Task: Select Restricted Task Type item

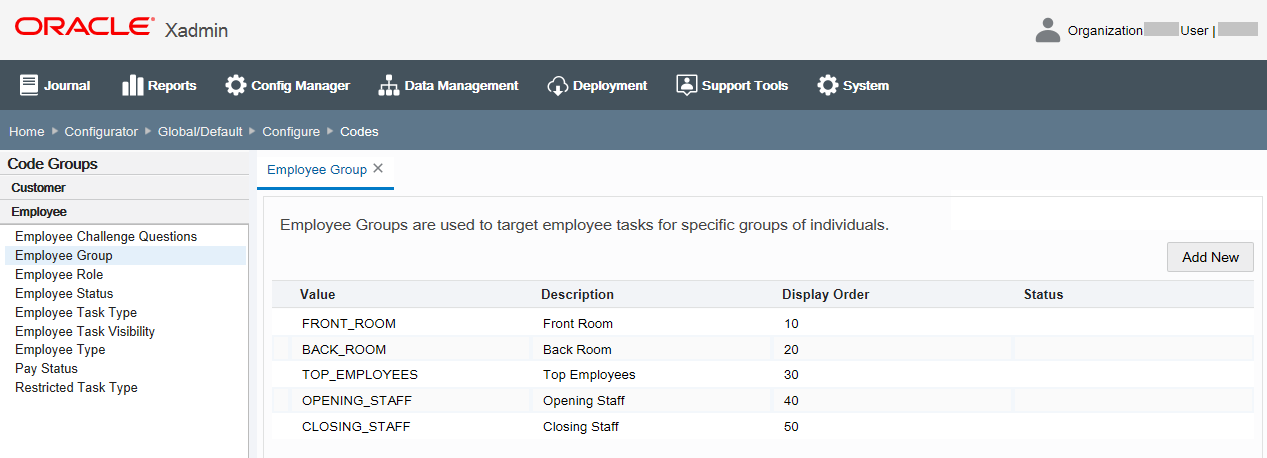Action: coord(76,387)
